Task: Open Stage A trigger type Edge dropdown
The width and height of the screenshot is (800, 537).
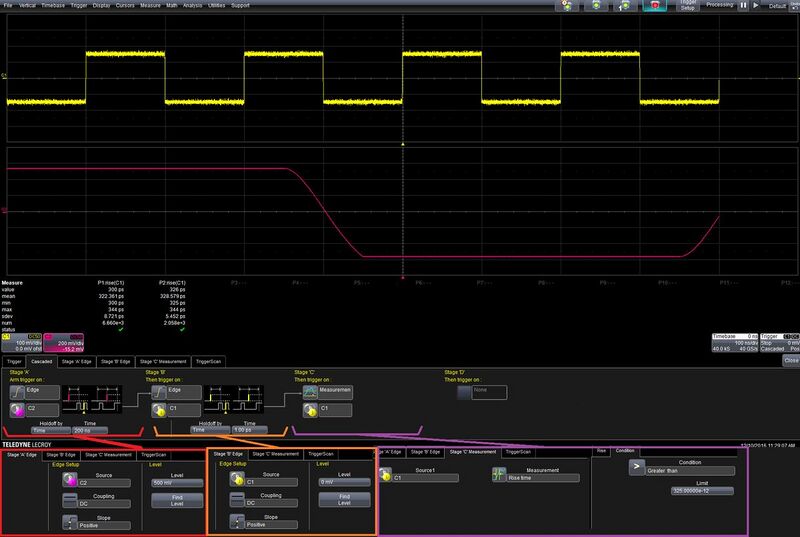Action: (x=42, y=392)
